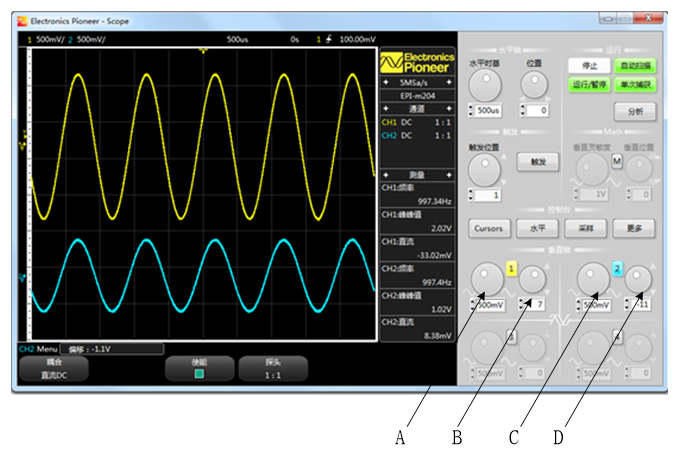Viewport: 685px width, 455px height.
Task: Click the CH1 frequency reading 997.34Hz
Action: click(434, 201)
